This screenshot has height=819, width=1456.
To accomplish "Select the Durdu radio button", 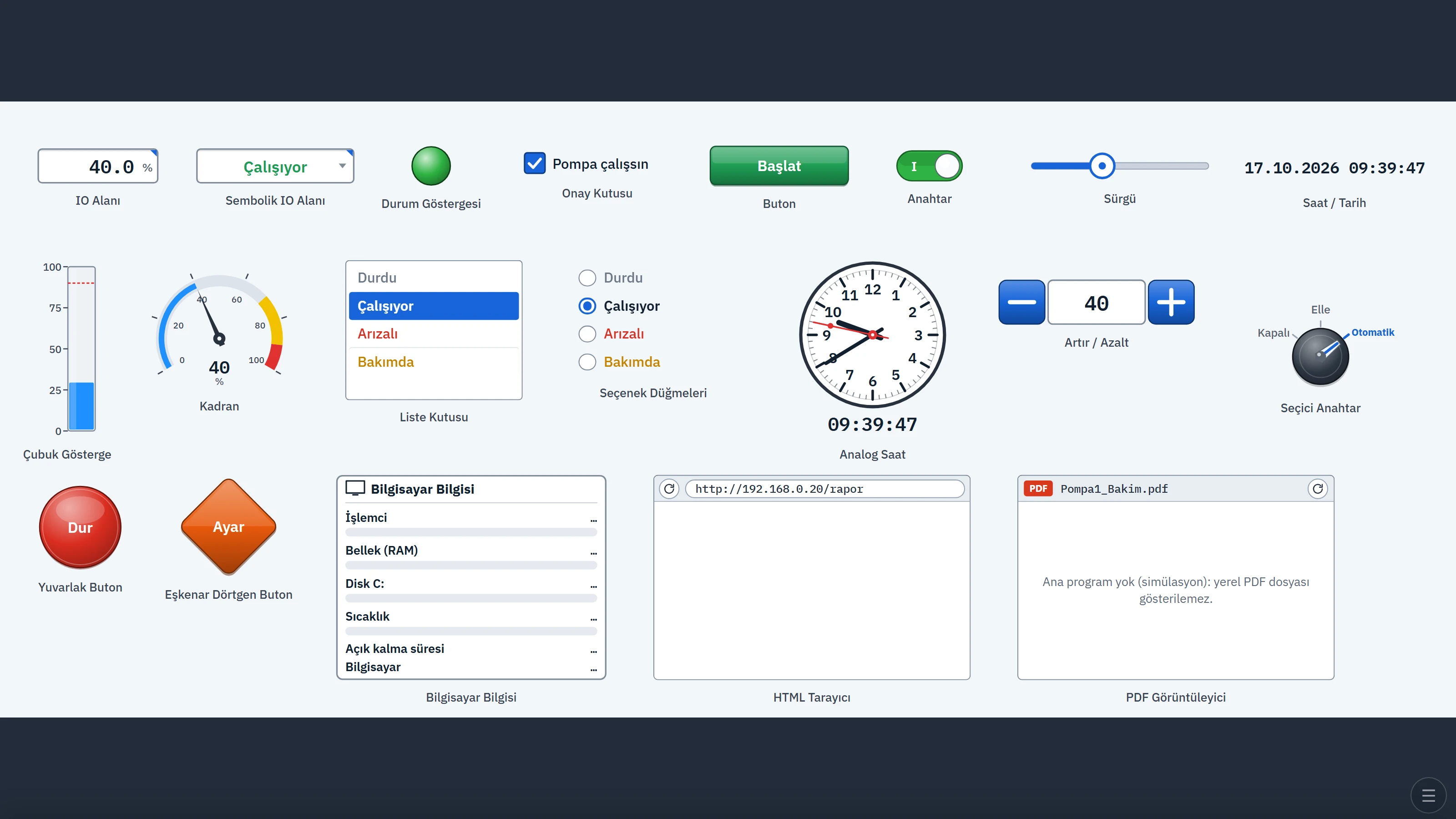I will (587, 278).
